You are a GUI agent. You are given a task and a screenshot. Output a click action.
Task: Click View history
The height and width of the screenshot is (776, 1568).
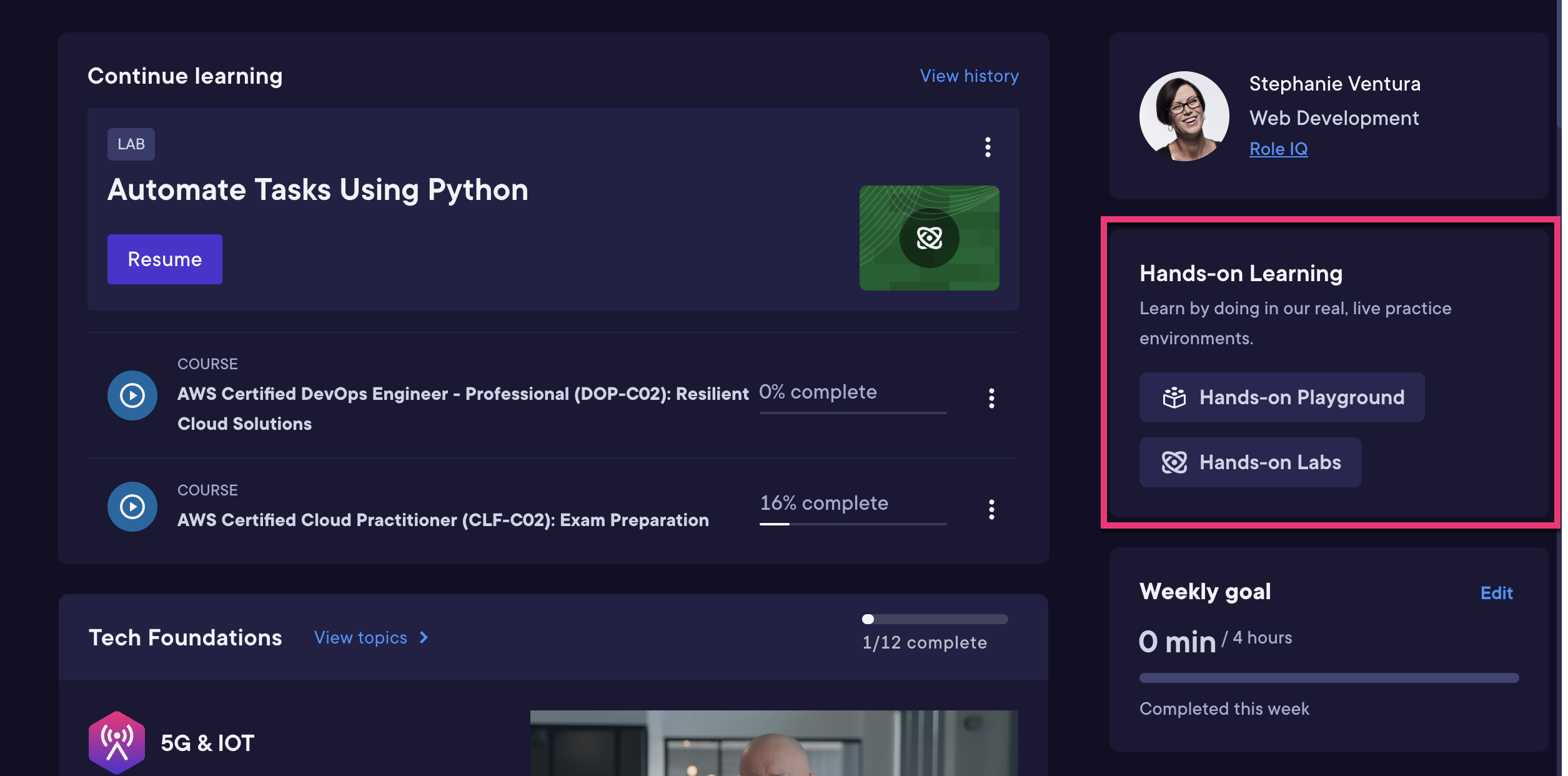[x=969, y=75]
